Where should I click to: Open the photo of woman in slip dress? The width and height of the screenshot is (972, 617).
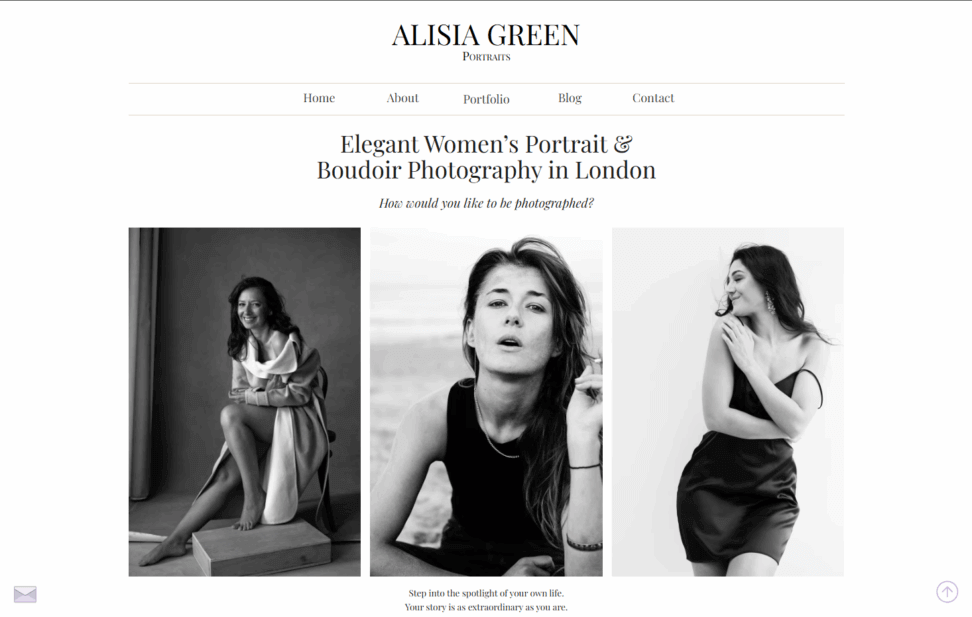(728, 402)
